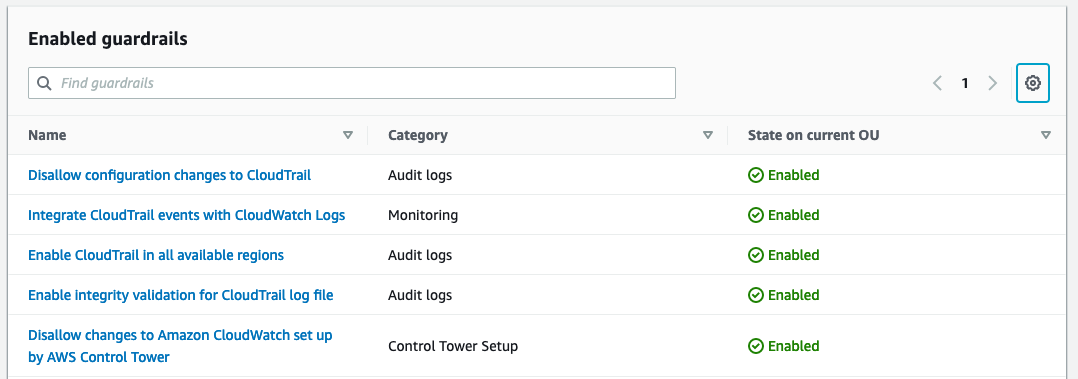Sort by State on current OU arrow
The height and width of the screenshot is (379, 1078).
(x=1046, y=136)
